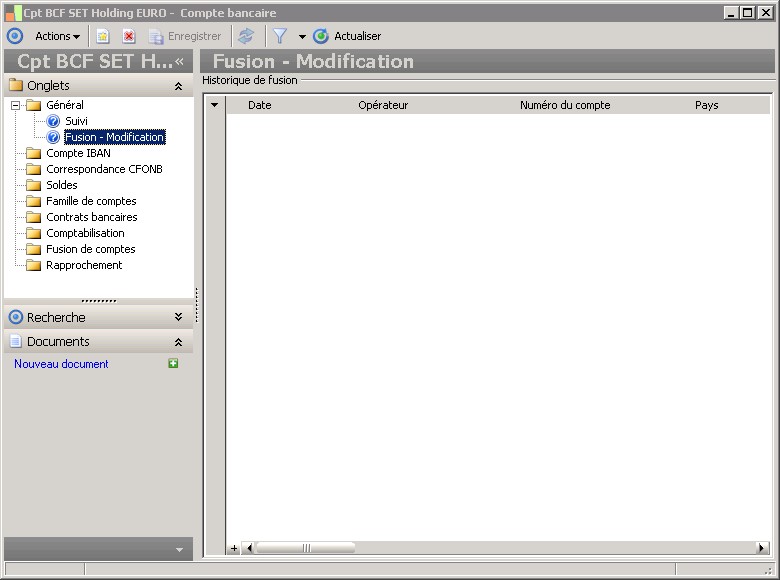Viewport: 780px width, 580px height.
Task: Click the filter funnel icon
Action: click(x=280, y=36)
